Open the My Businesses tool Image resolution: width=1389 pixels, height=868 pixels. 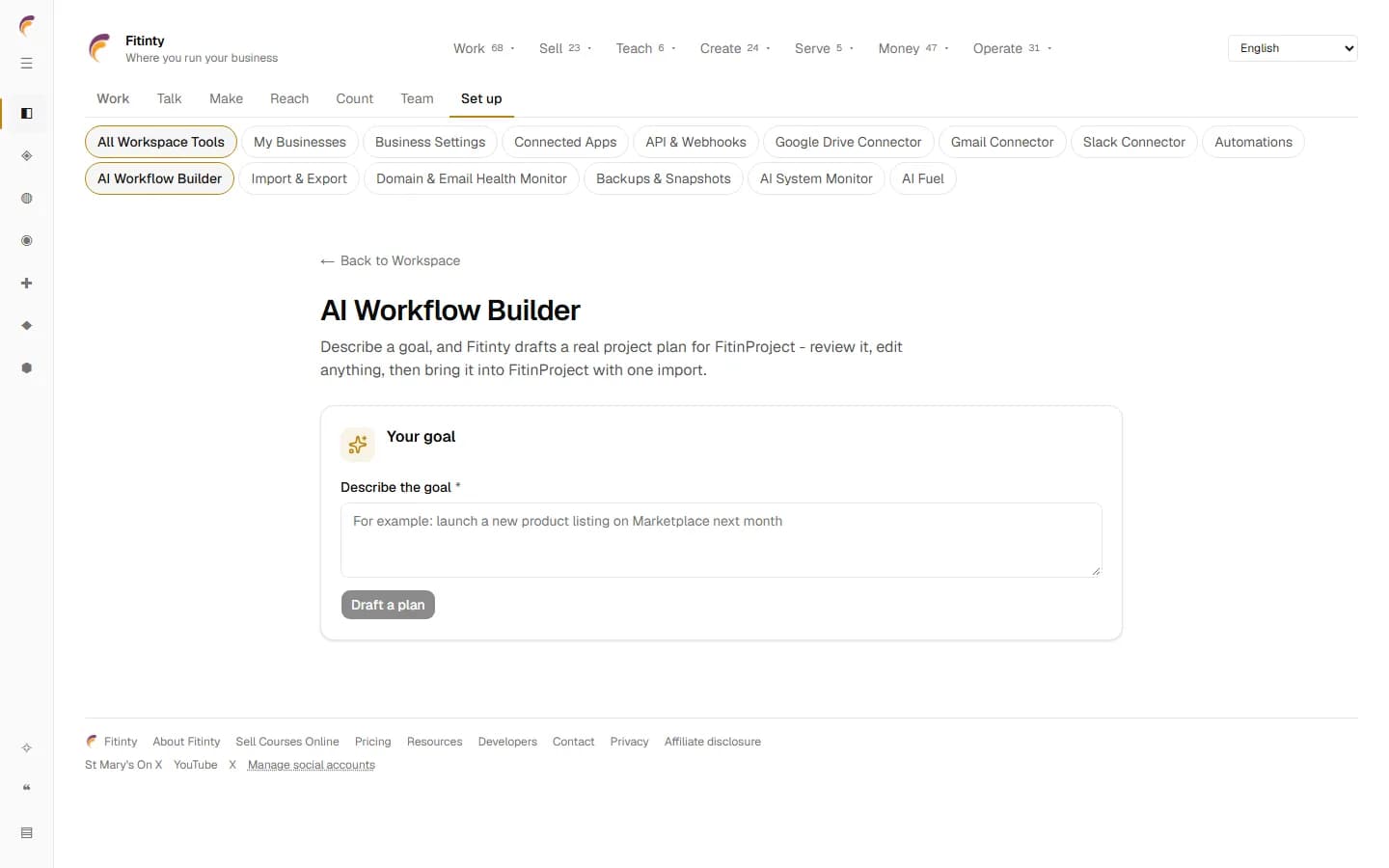pos(300,142)
